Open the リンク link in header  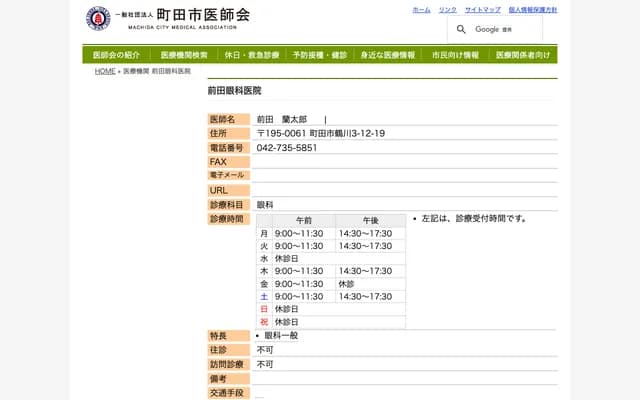pyautogui.click(x=447, y=9)
